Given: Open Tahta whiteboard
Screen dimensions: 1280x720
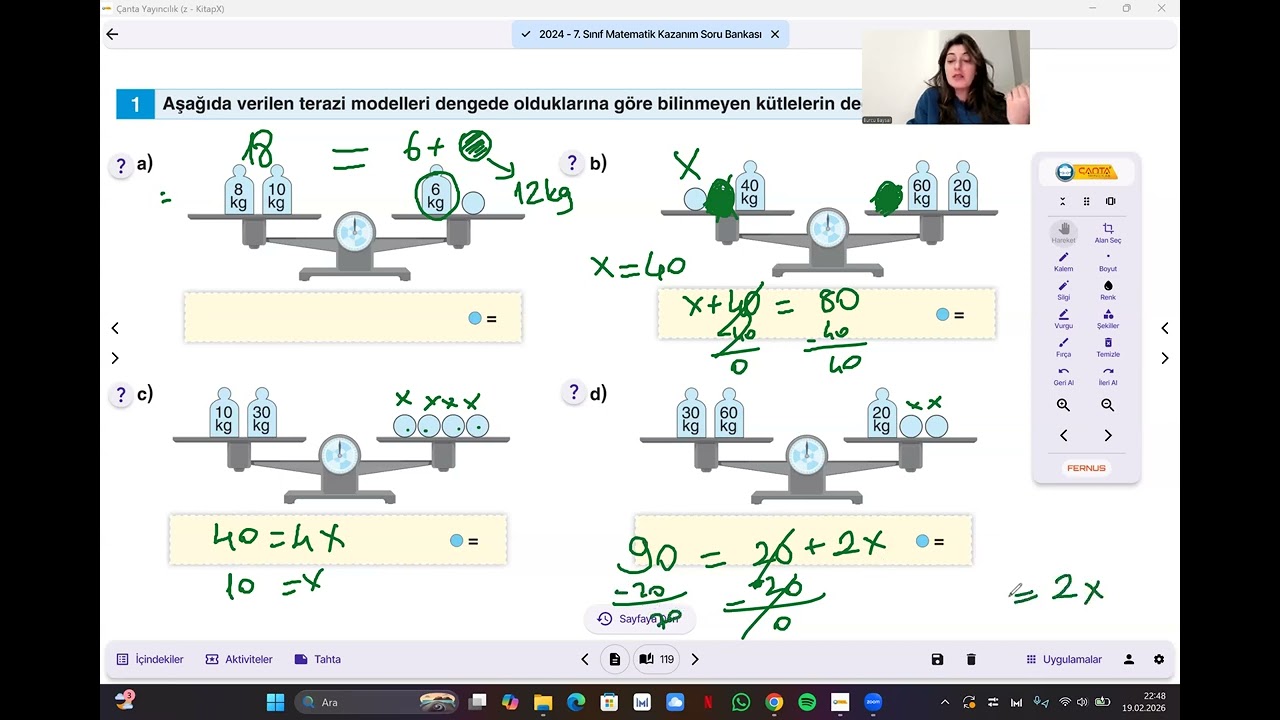Looking at the screenshot, I should click(x=318, y=660).
